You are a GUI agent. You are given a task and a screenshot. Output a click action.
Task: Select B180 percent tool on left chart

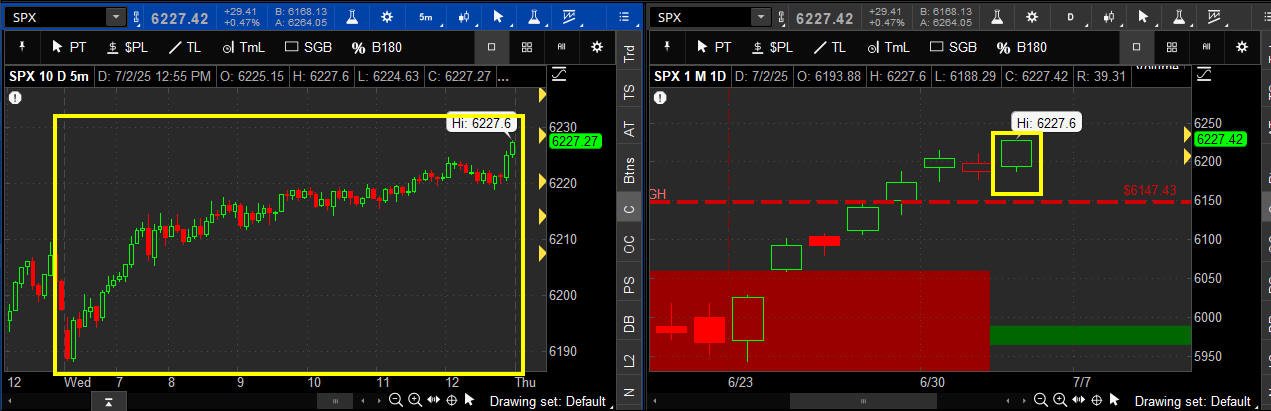click(x=377, y=47)
